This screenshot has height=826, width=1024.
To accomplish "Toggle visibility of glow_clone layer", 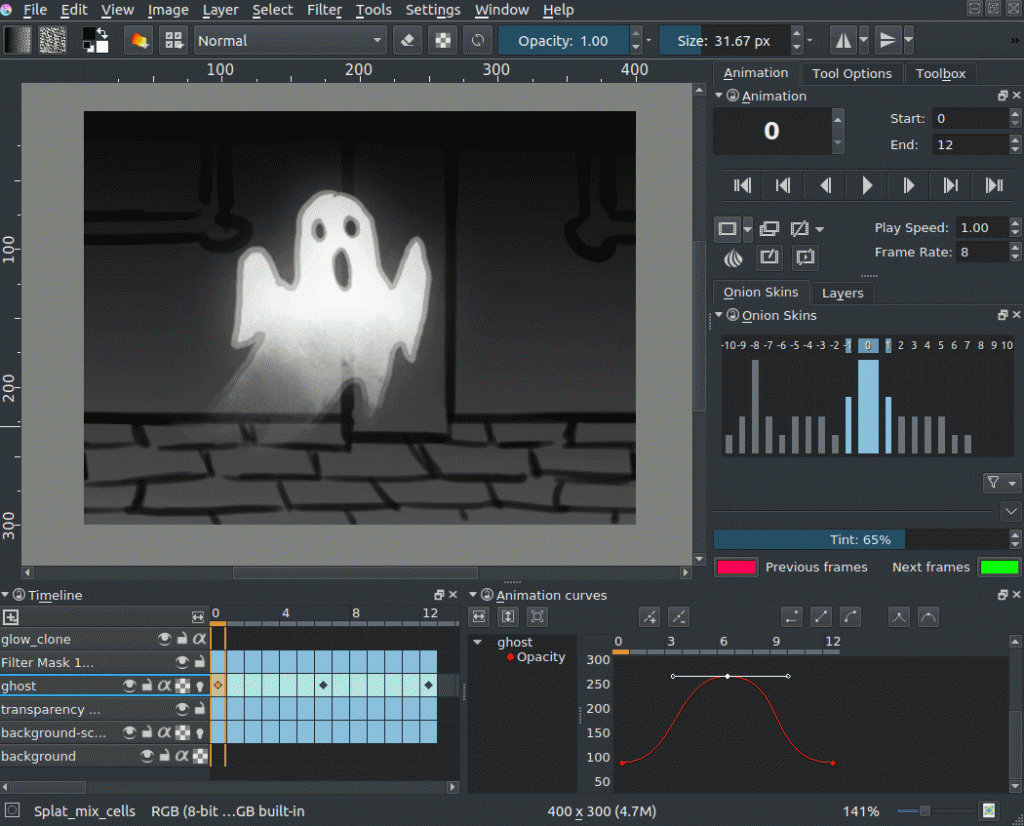I will [x=165, y=639].
